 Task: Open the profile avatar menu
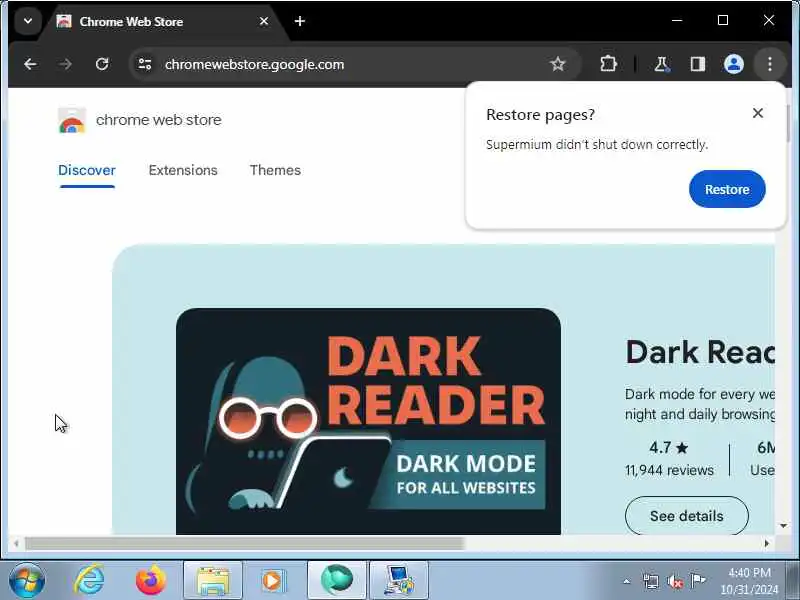(x=734, y=64)
